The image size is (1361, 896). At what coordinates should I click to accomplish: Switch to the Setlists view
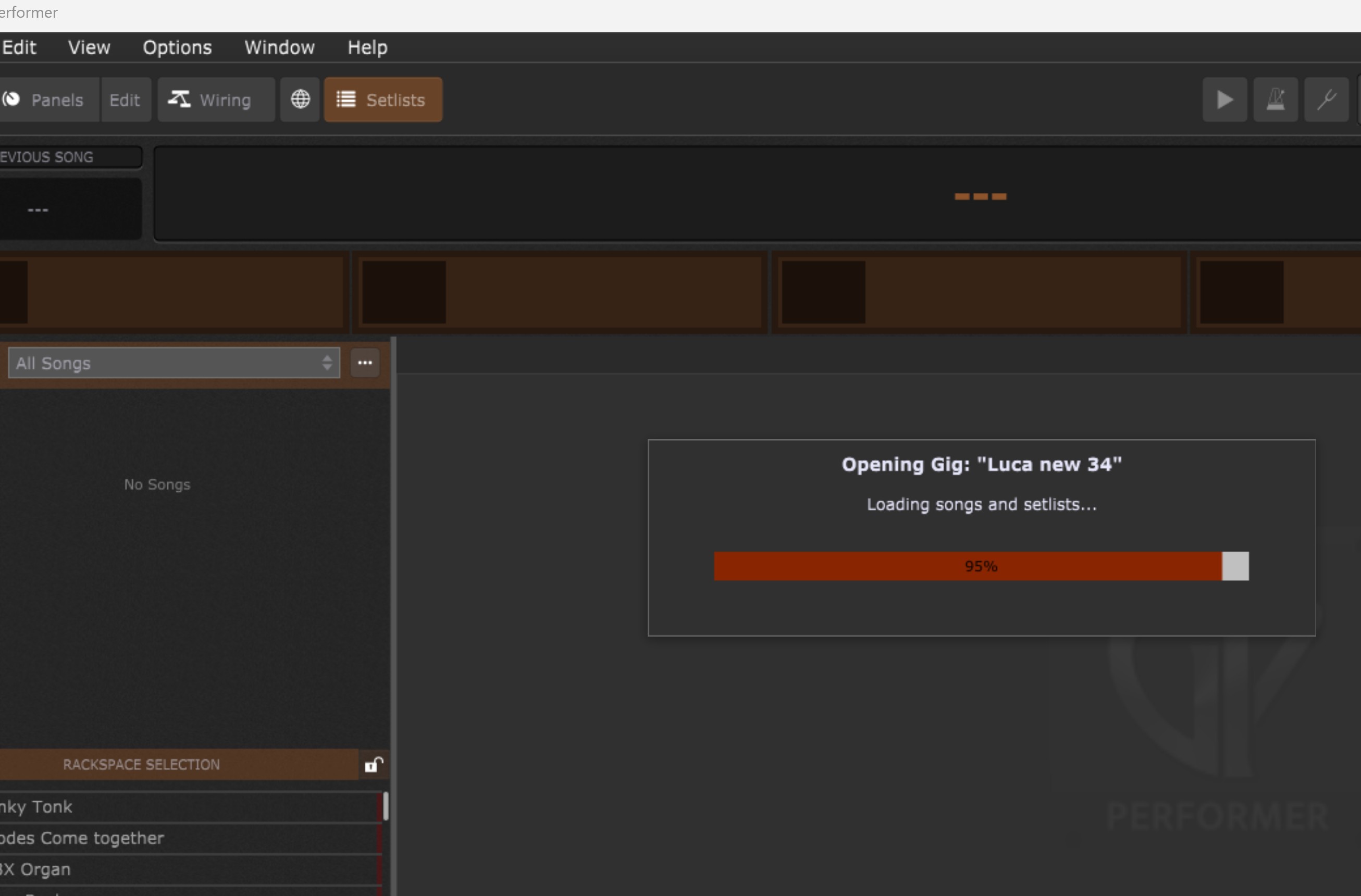382,100
